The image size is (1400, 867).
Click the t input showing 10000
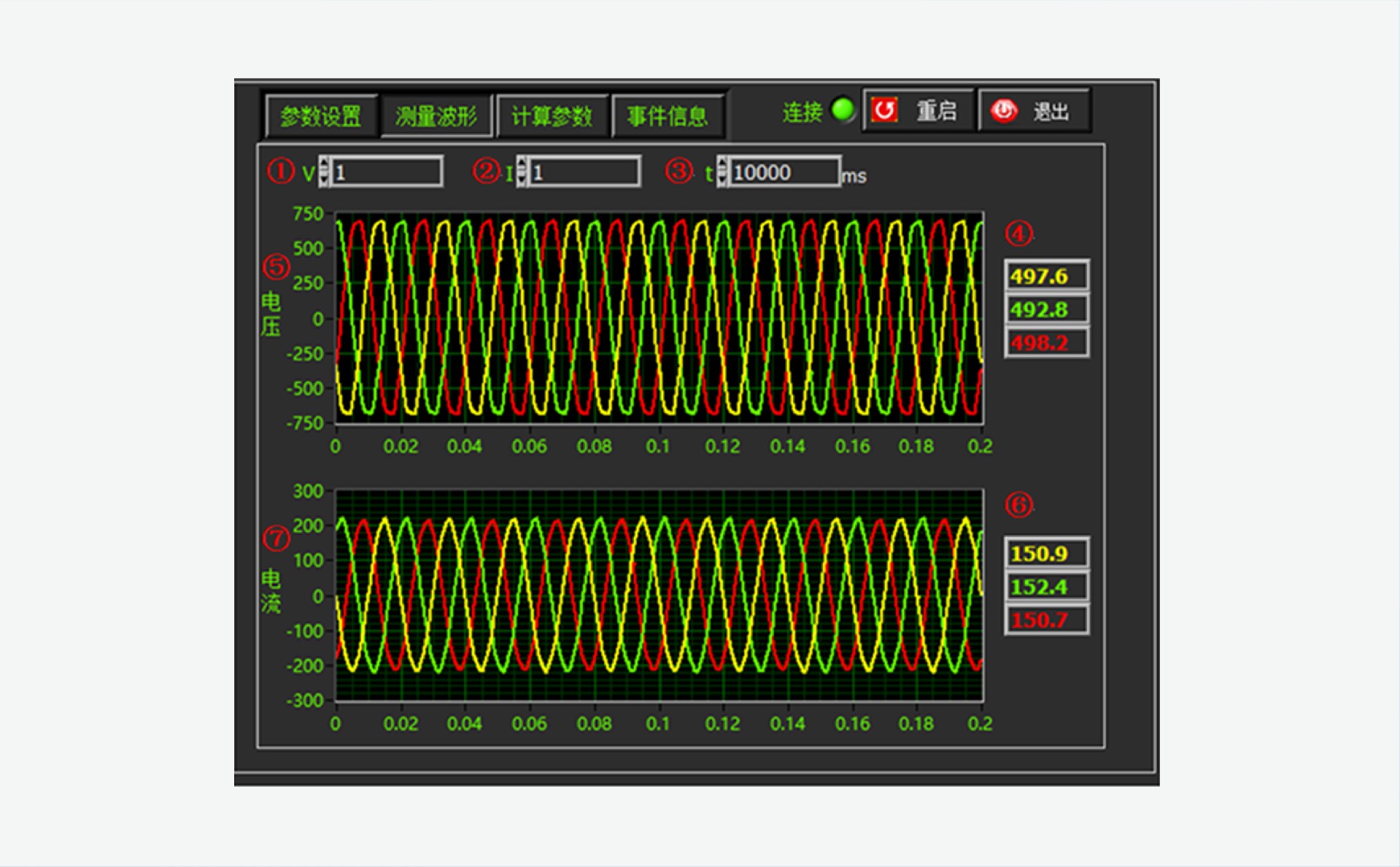(x=784, y=172)
